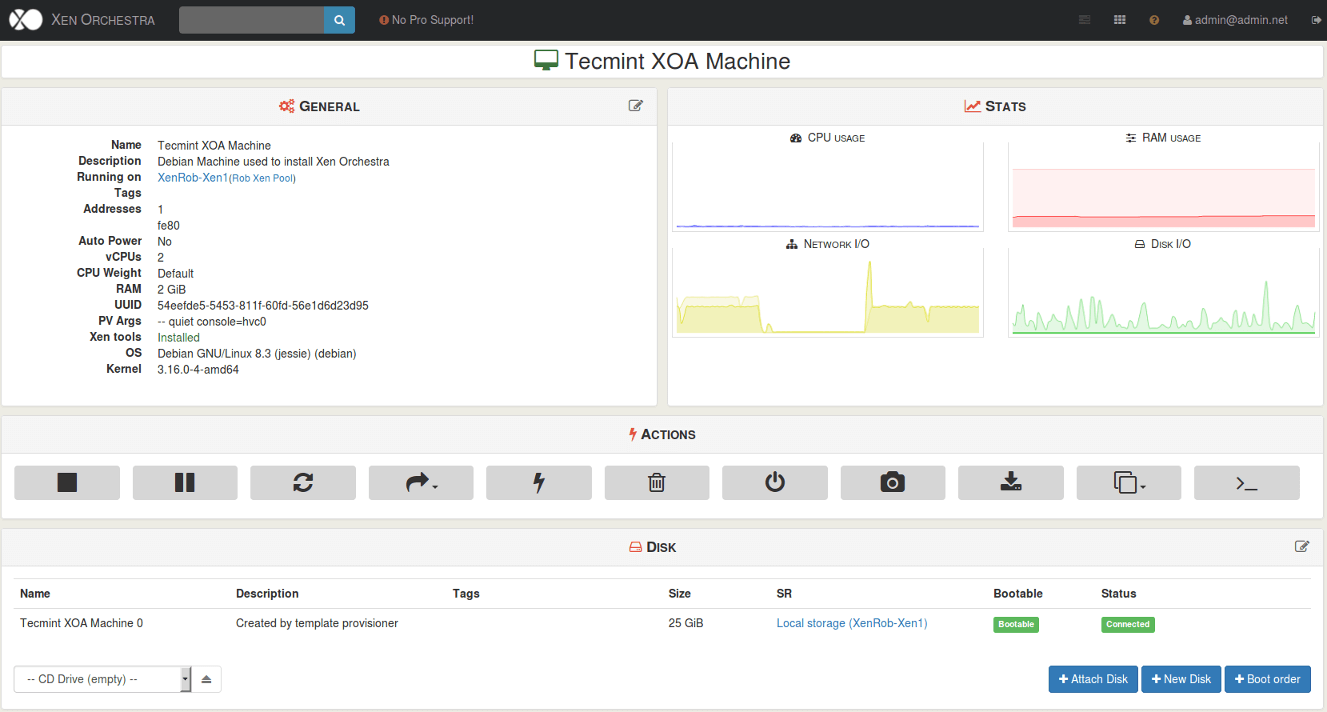Click the UUID value 54eefde5-5453-811f
Viewport: 1327px width, 712px height.
tap(263, 305)
